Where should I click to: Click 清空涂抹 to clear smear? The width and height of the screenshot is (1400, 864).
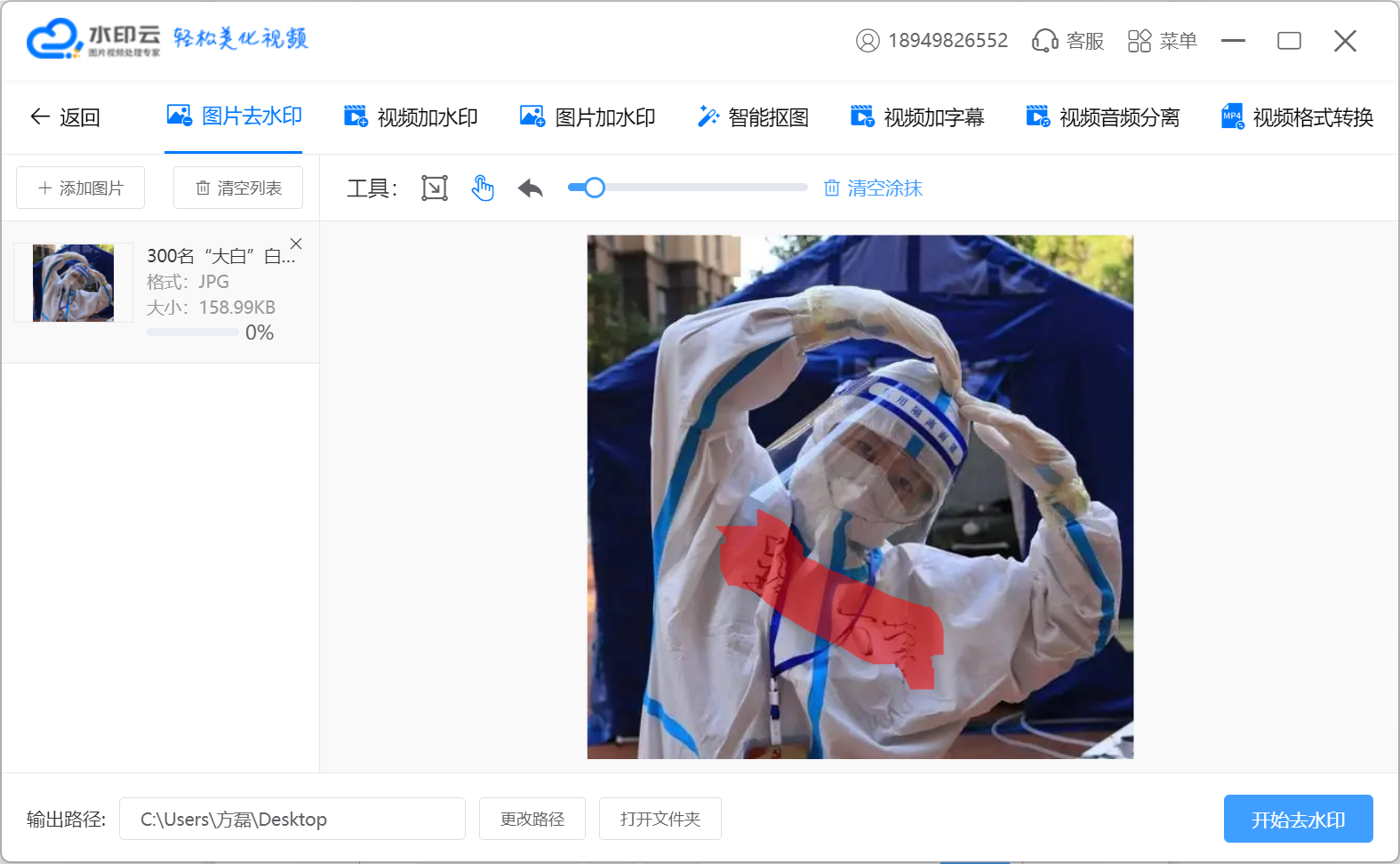[x=873, y=188]
